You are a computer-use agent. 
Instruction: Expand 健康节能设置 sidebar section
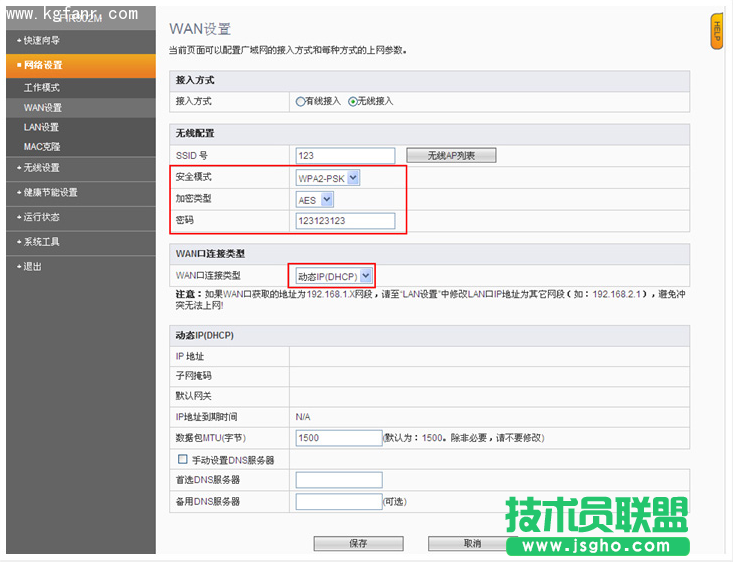tap(50, 192)
